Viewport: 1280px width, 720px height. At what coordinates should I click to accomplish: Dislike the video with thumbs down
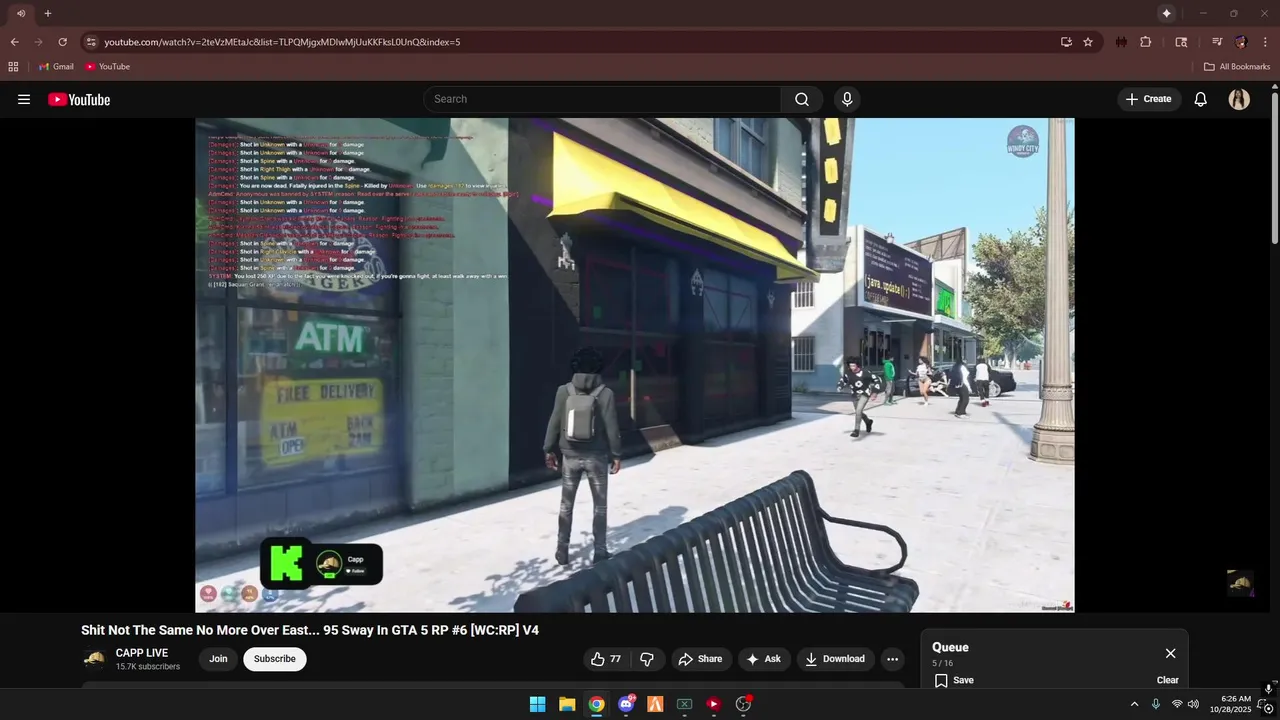[647, 659]
